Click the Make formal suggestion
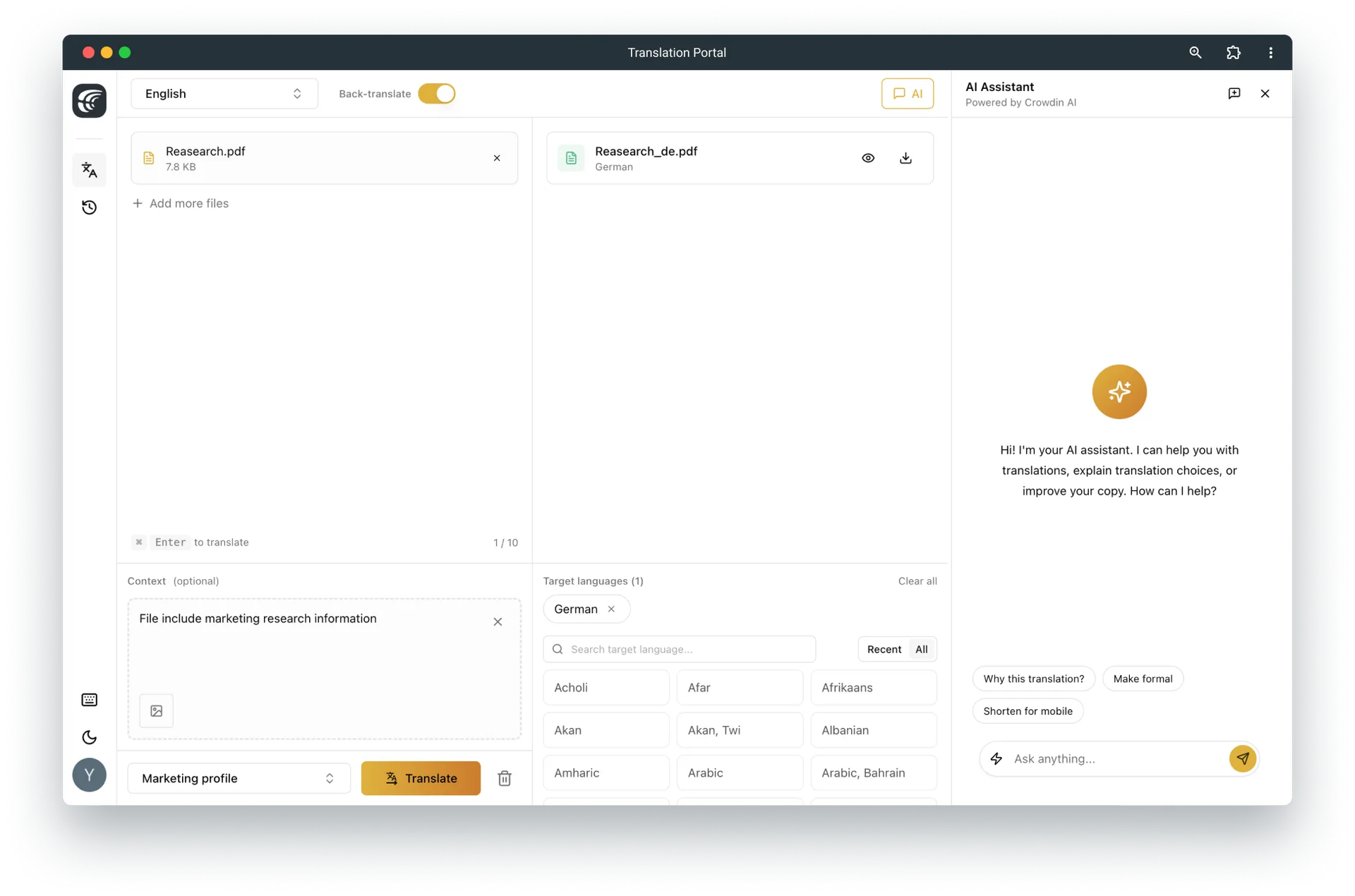Viewport: 1355px width, 896px height. coord(1143,678)
